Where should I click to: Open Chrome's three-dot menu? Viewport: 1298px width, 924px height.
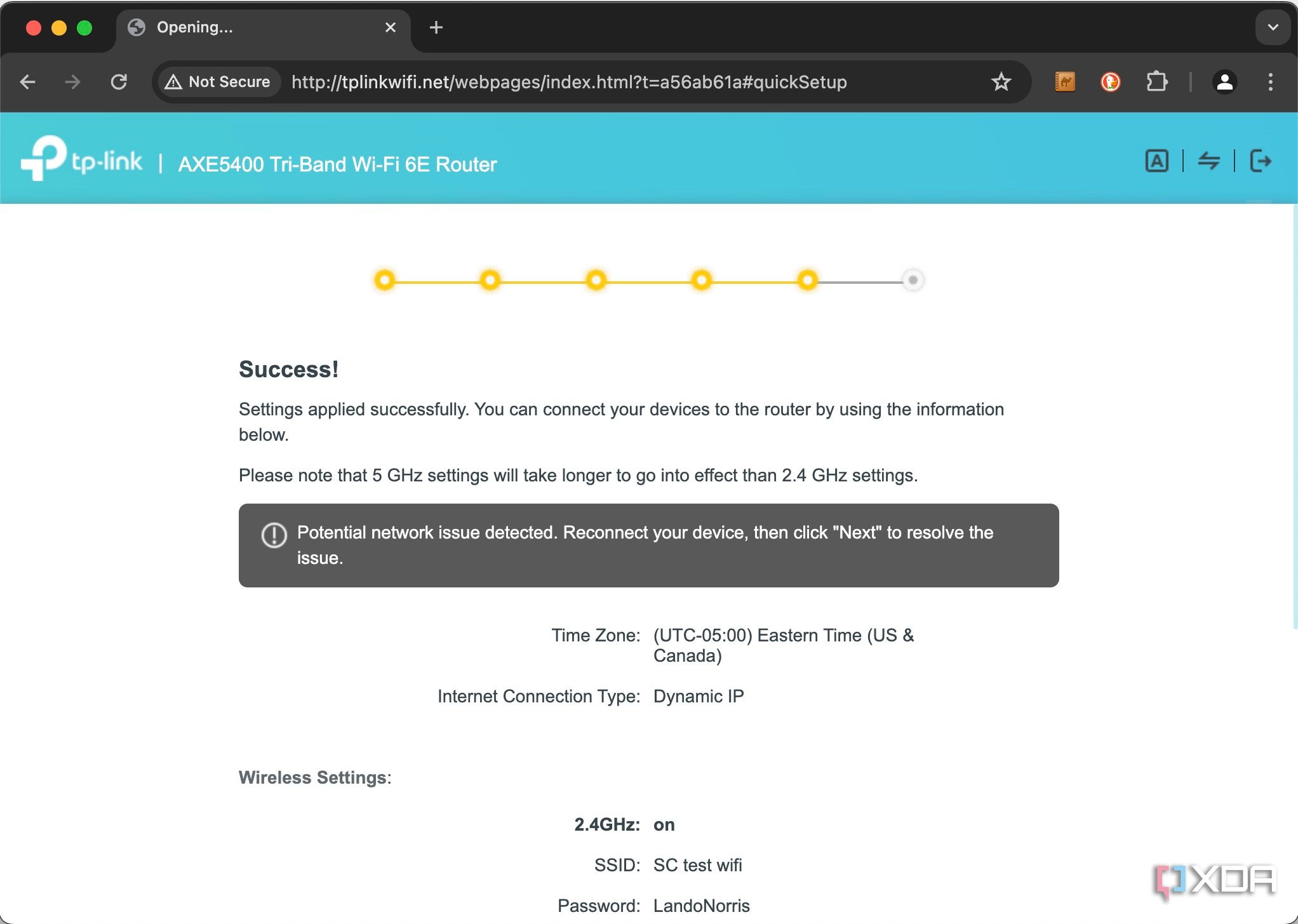click(1270, 82)
